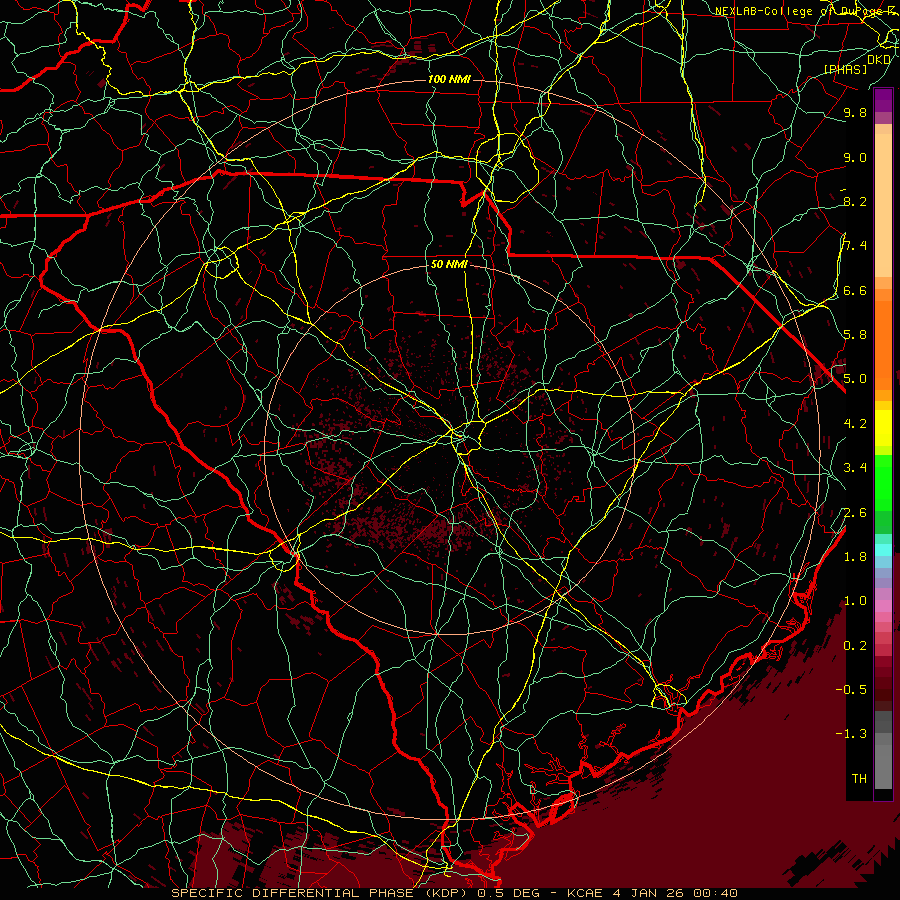Viewport: 900px width, 900px height.
Task: Click the "50 NMI" range ring label
Action: (449, 265)
